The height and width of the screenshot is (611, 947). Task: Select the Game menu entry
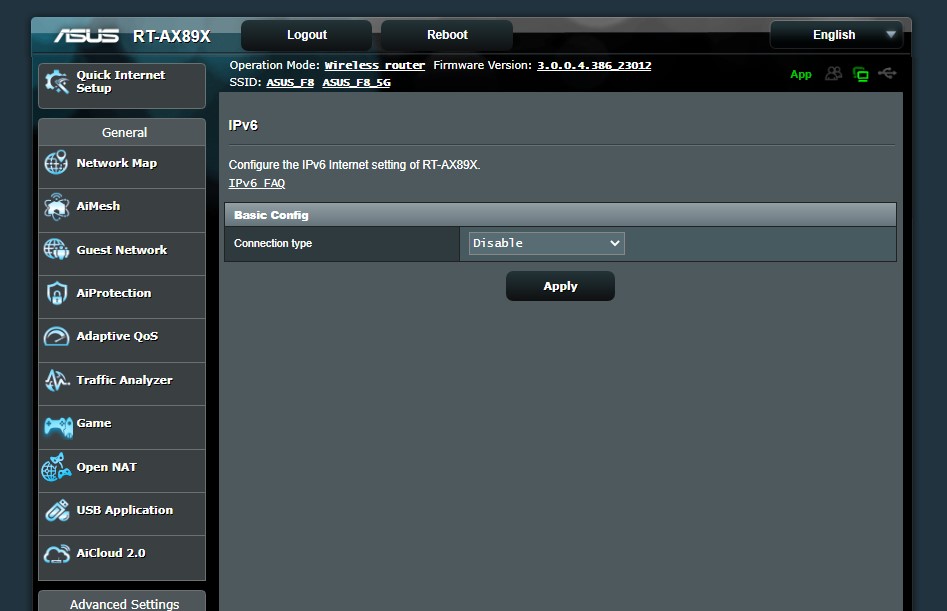click(122, 427)
